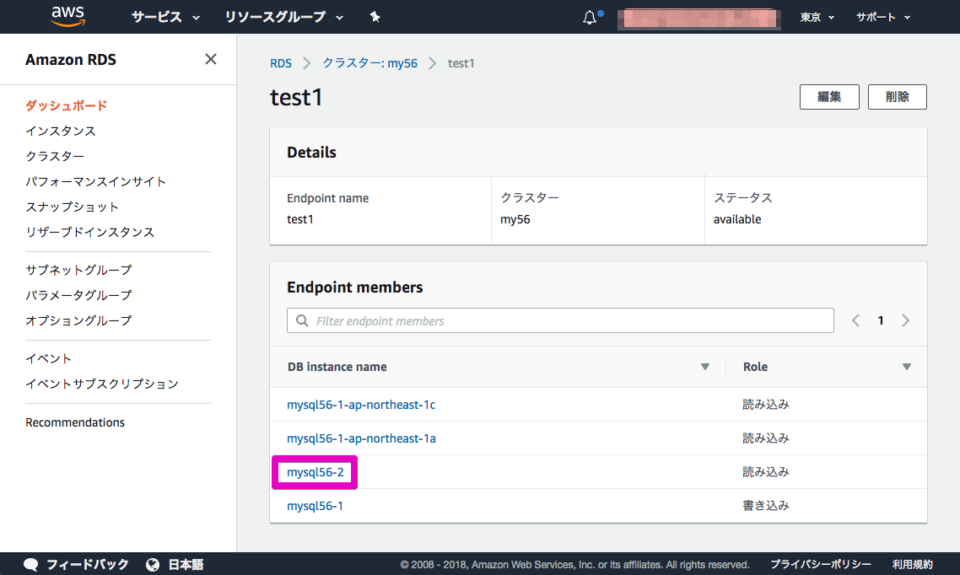
Task: Click the 'test1' Endpoint name value
Action: [x=300, y=219]
